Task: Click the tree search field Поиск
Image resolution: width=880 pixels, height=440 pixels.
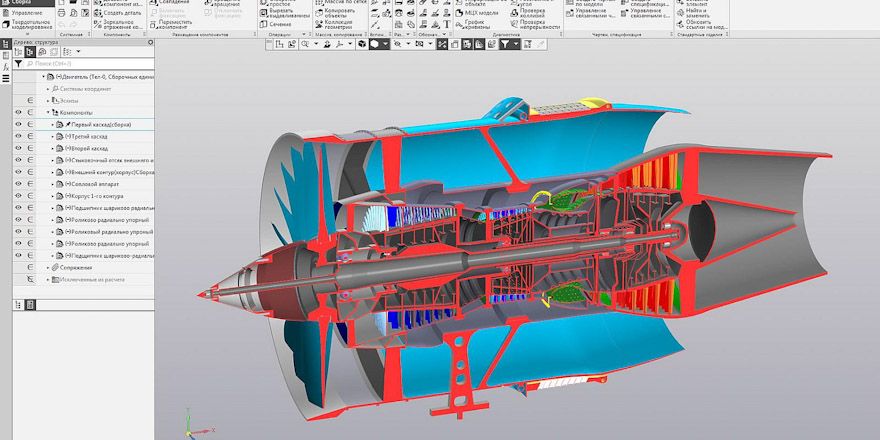Action: [90, 63]
